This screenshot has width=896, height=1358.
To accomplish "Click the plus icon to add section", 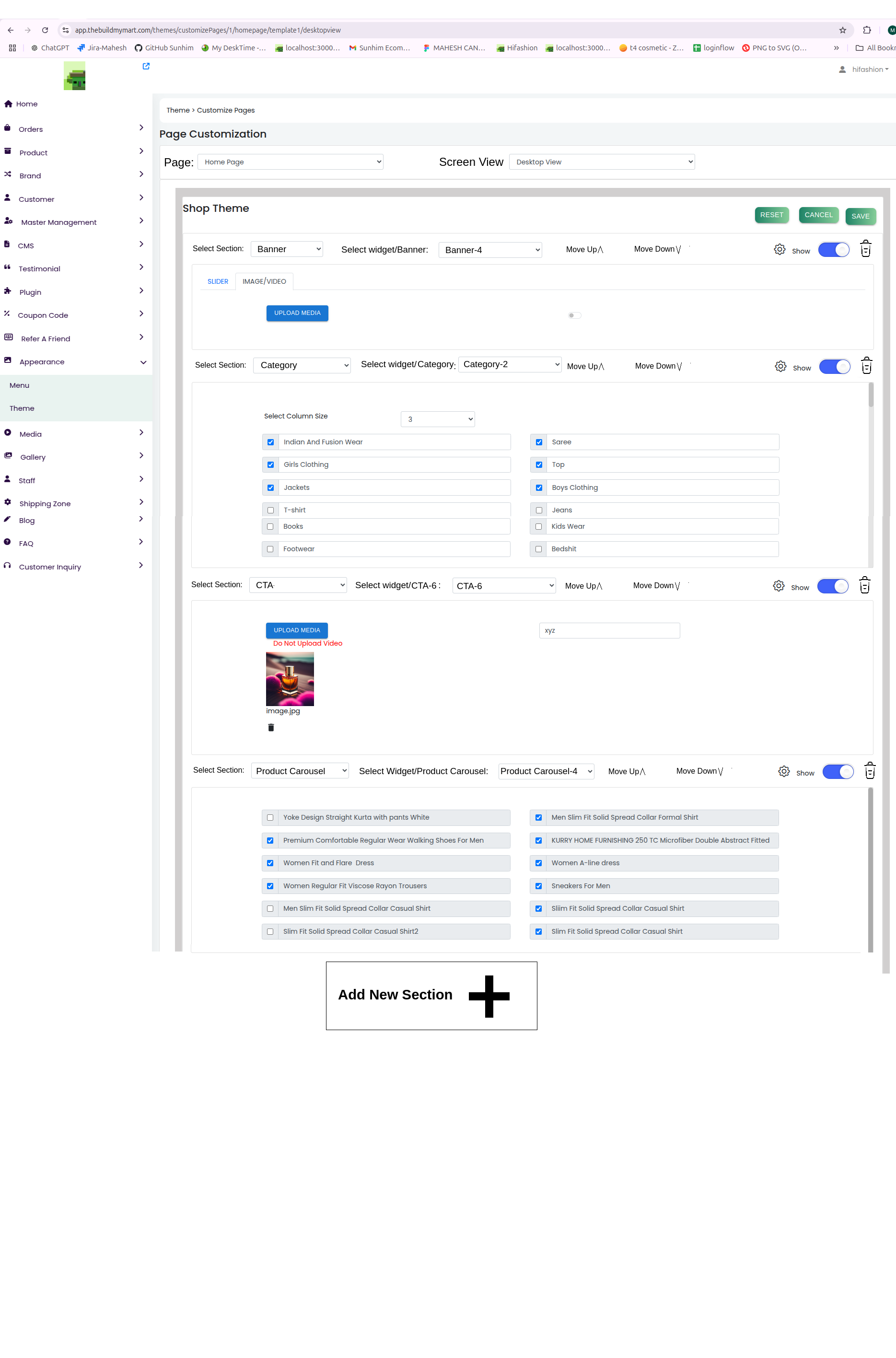I will point(489,996).
